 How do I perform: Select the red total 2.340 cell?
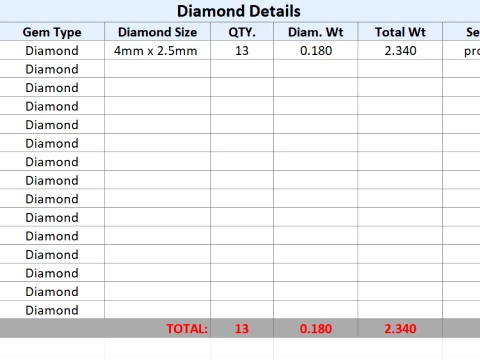[400, 329]
